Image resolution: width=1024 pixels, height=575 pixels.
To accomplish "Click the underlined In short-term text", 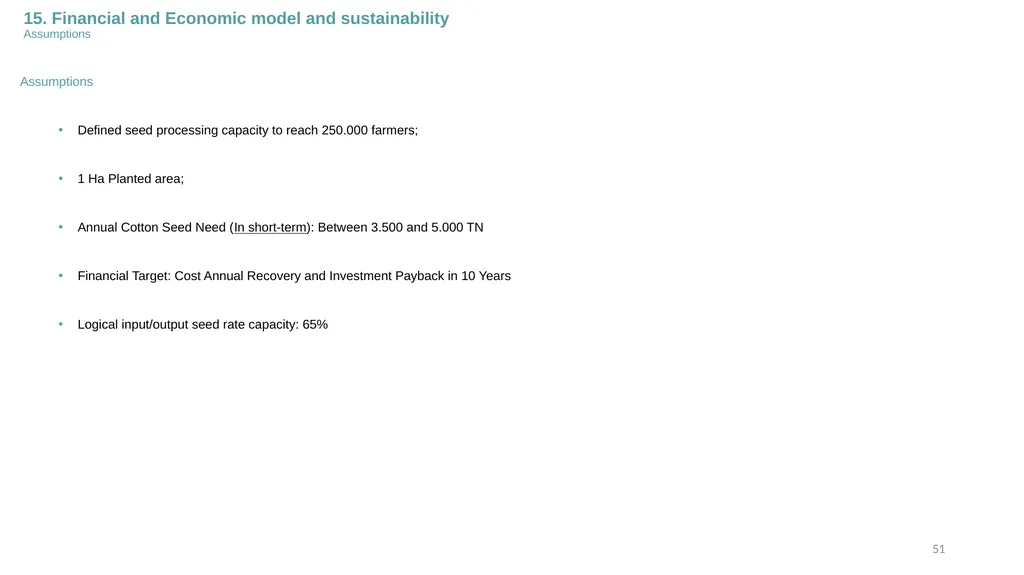I will click(270, 227).
